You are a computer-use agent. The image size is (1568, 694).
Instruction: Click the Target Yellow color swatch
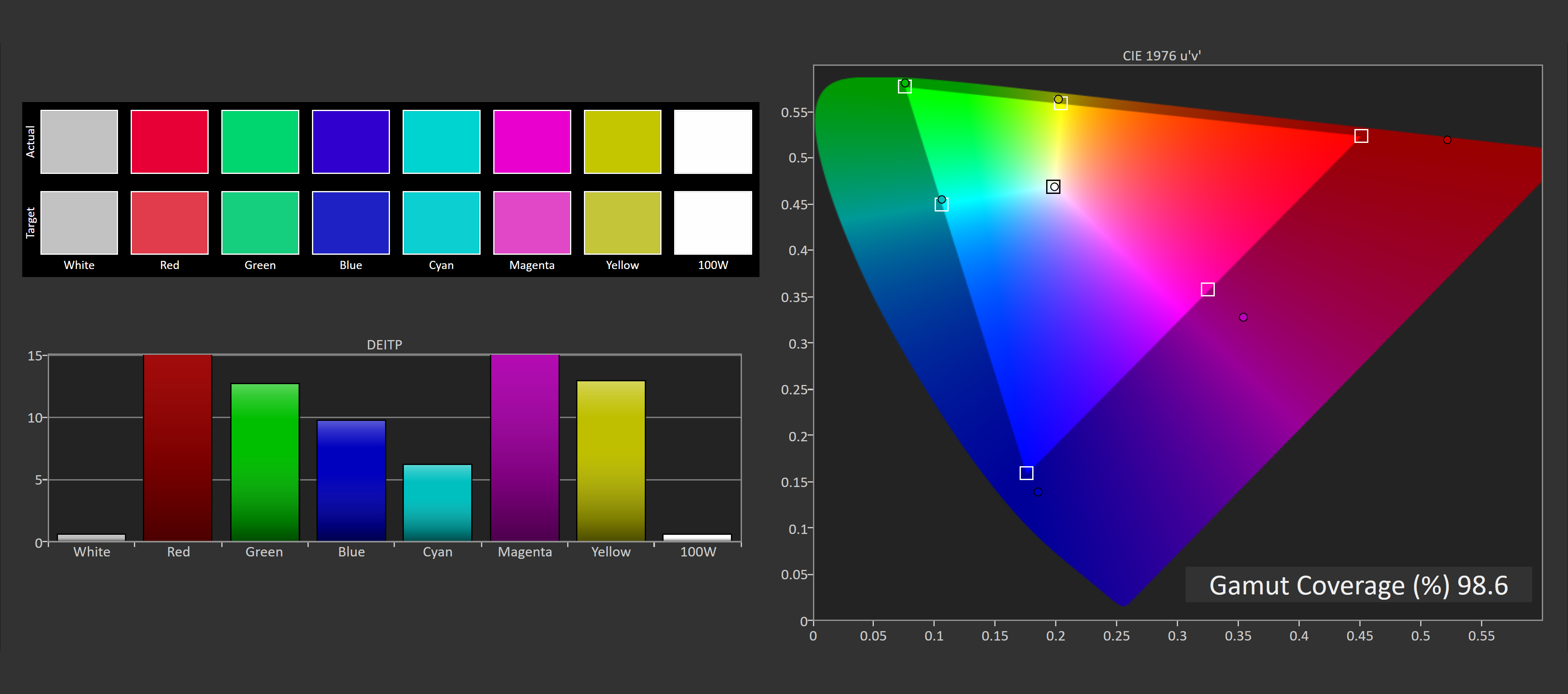pos(622,222)
